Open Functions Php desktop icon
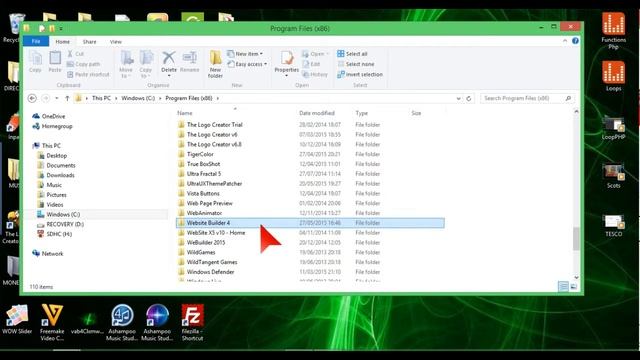This screenshot has width=640, height=360. click(613, 31)
